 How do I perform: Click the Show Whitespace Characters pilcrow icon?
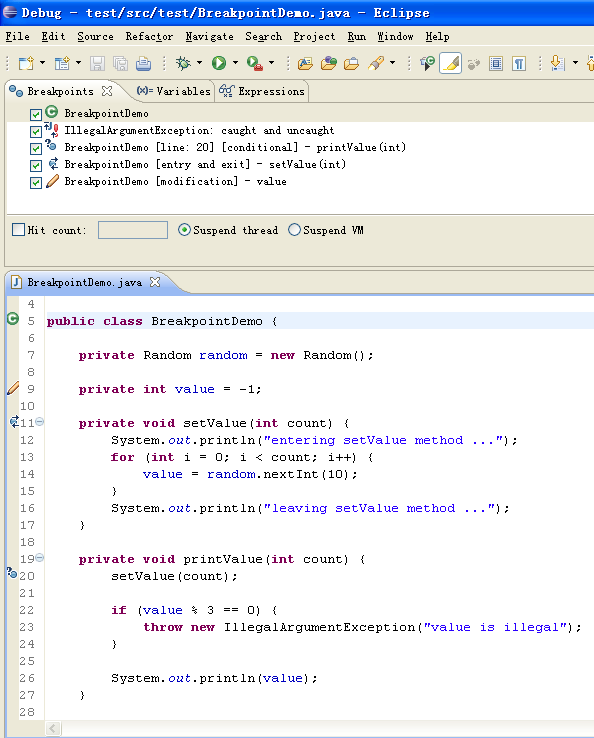pyautogui.click(x=519, y=63)
